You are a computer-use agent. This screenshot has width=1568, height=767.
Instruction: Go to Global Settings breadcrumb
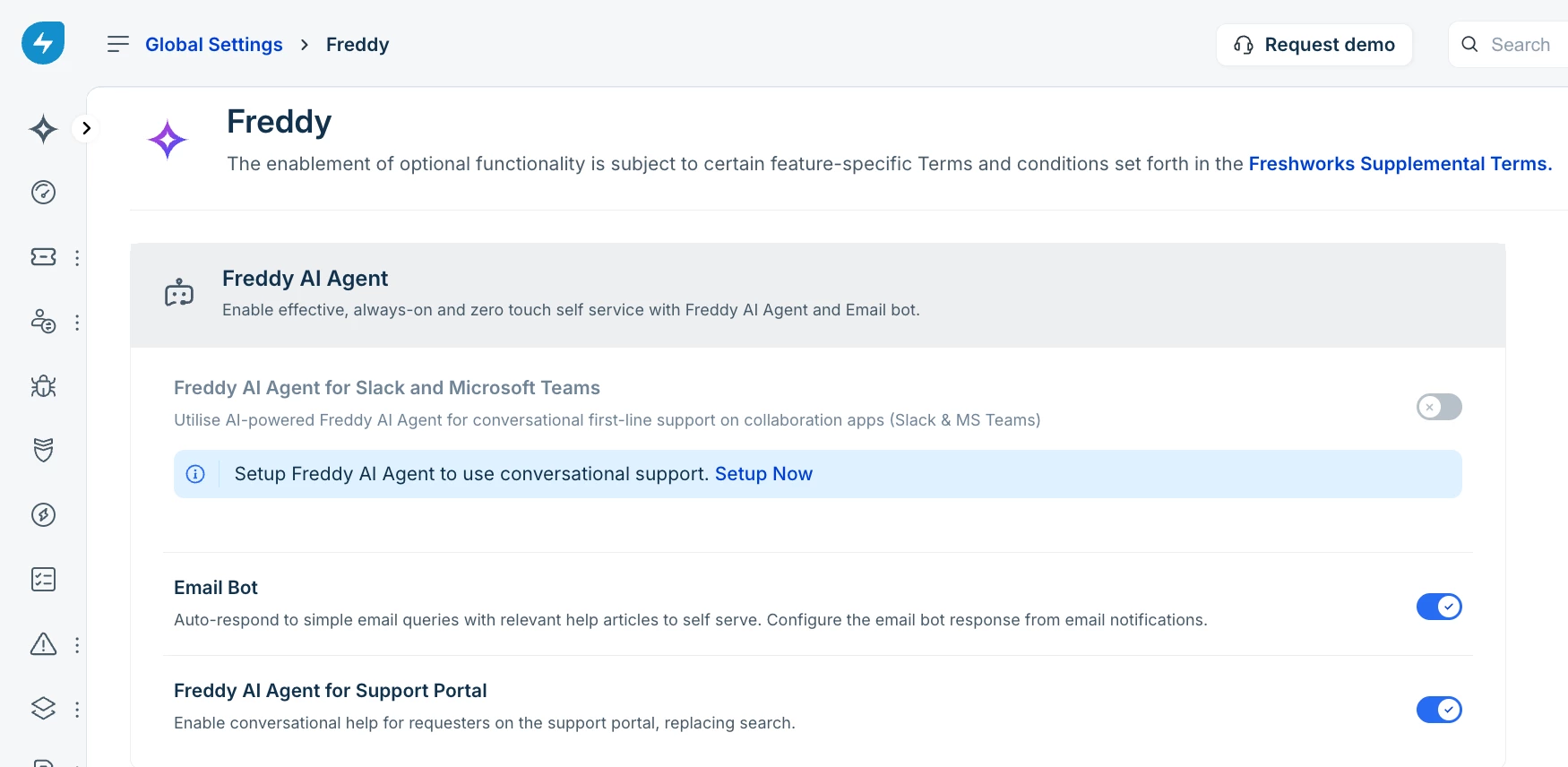pos(213,45)
